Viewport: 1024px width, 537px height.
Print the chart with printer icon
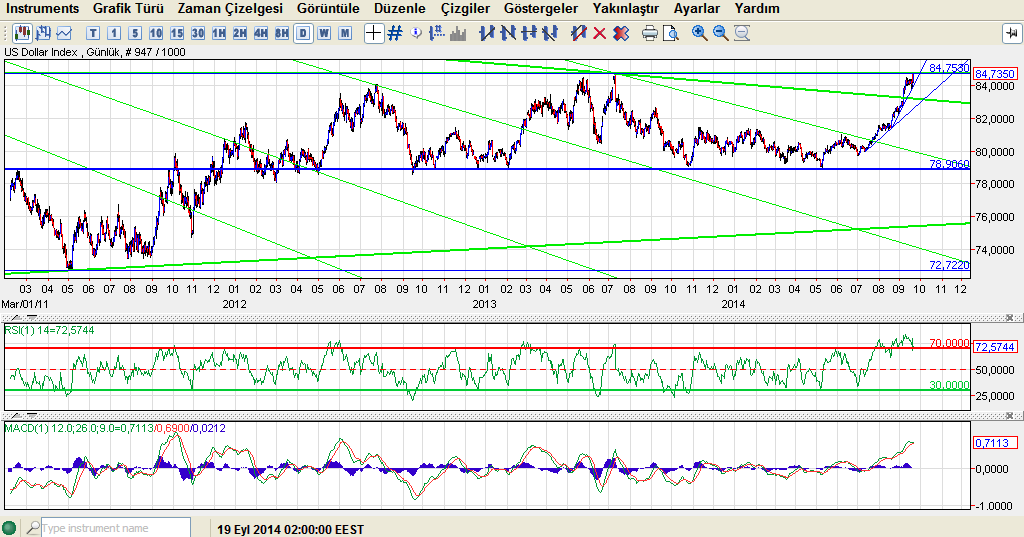tap(649, 33)
